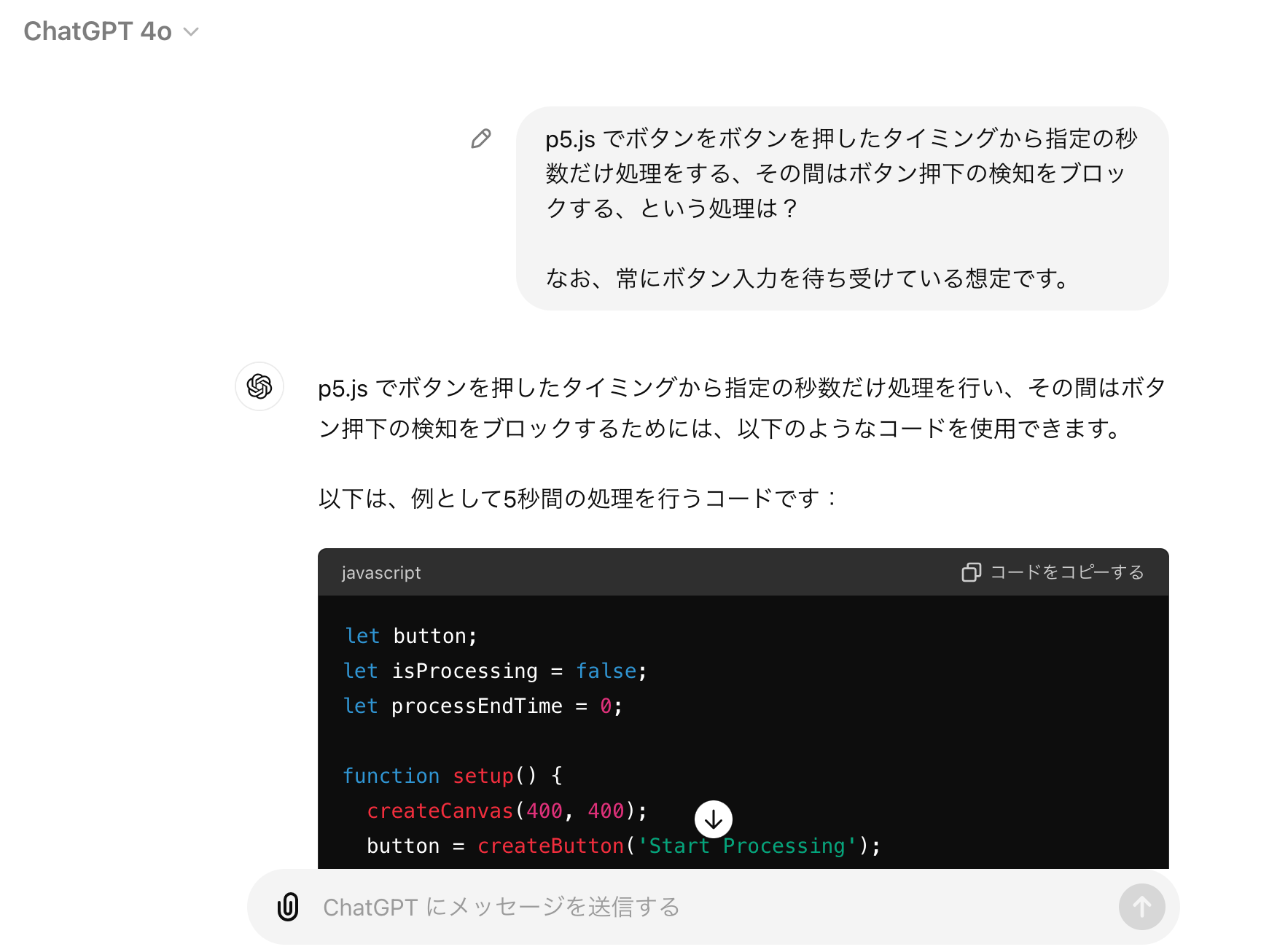This screenshot has height=952, width=1261.
Task: Click the ChatGPT logo avatar
Action: click(x=259, y=386)
